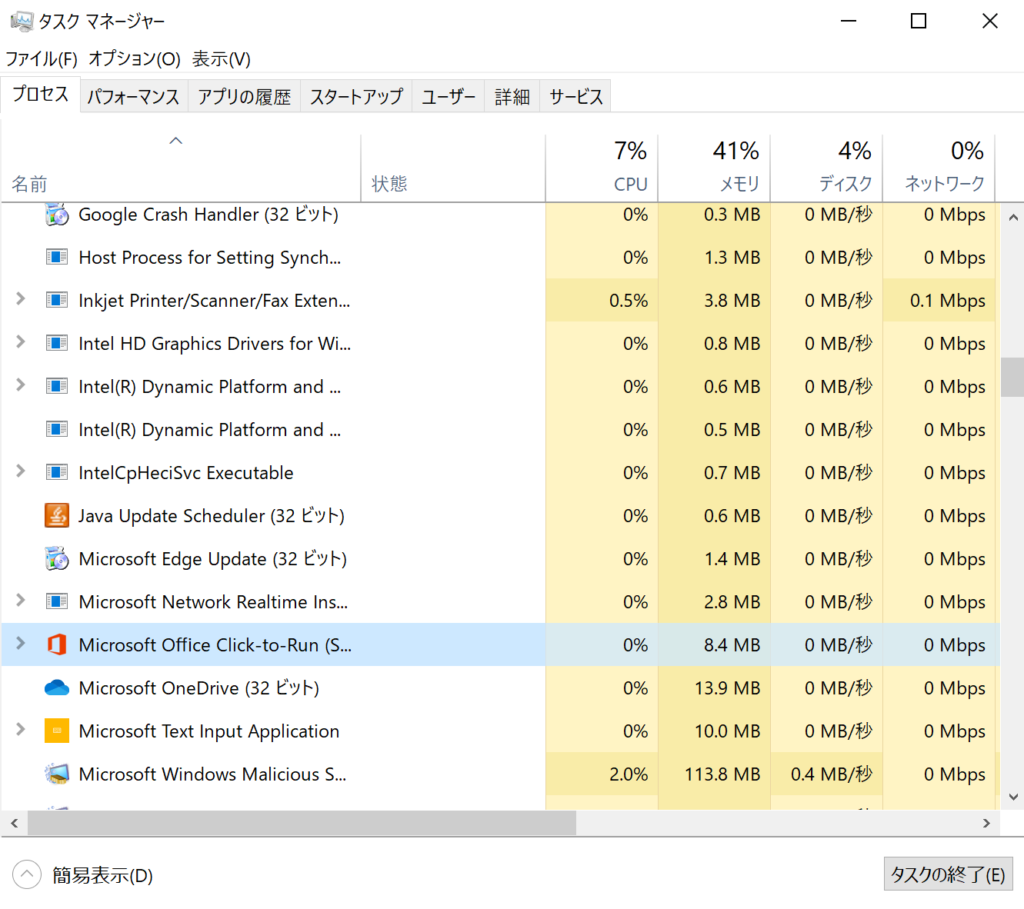Open the 表示(V) menu
This screenshot has width=1024, height=909.
221,59
